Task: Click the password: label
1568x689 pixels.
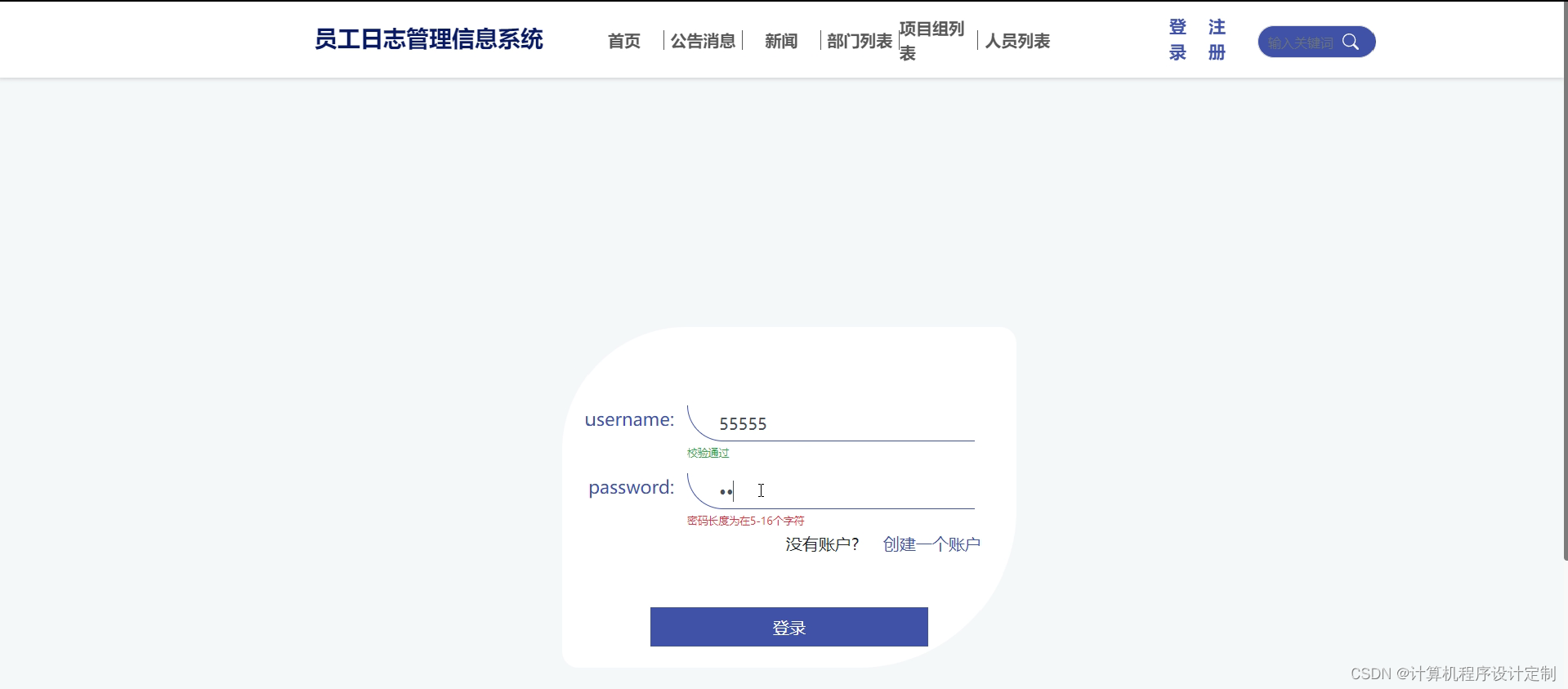Action: [x=632, y=488]
